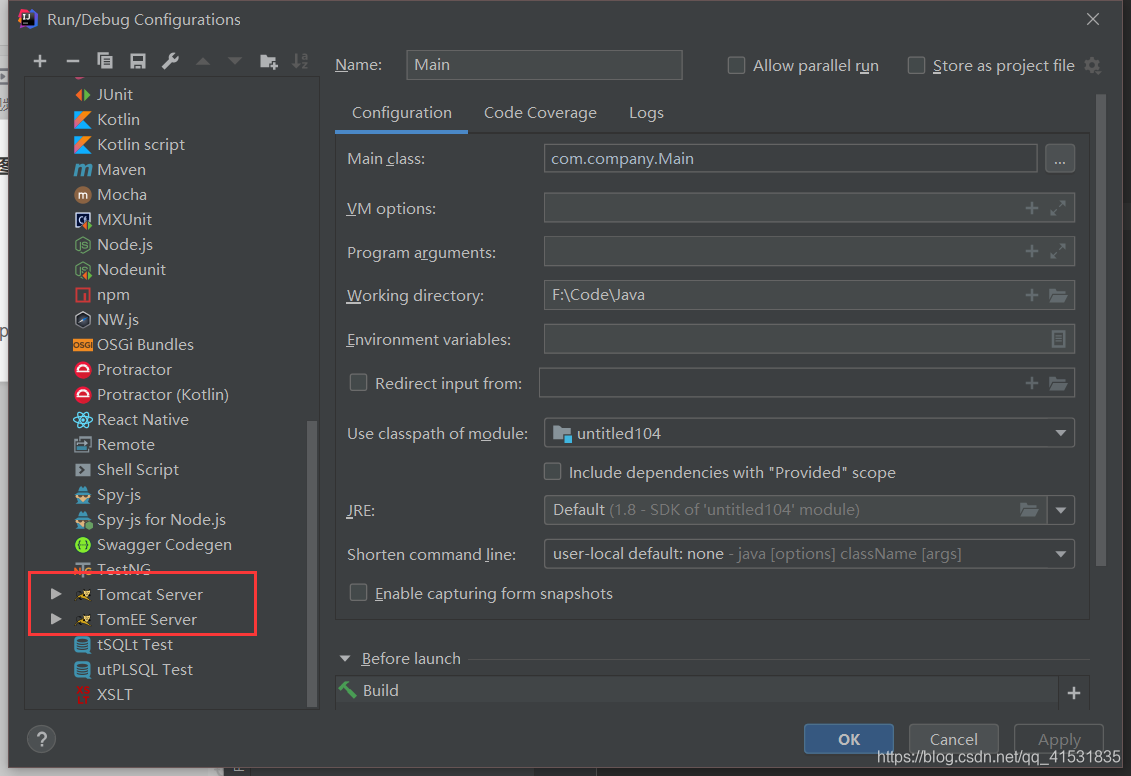Select MXUnit entry
The width and height of the screenshot is (1131, 776).
(x=113, y=219)
